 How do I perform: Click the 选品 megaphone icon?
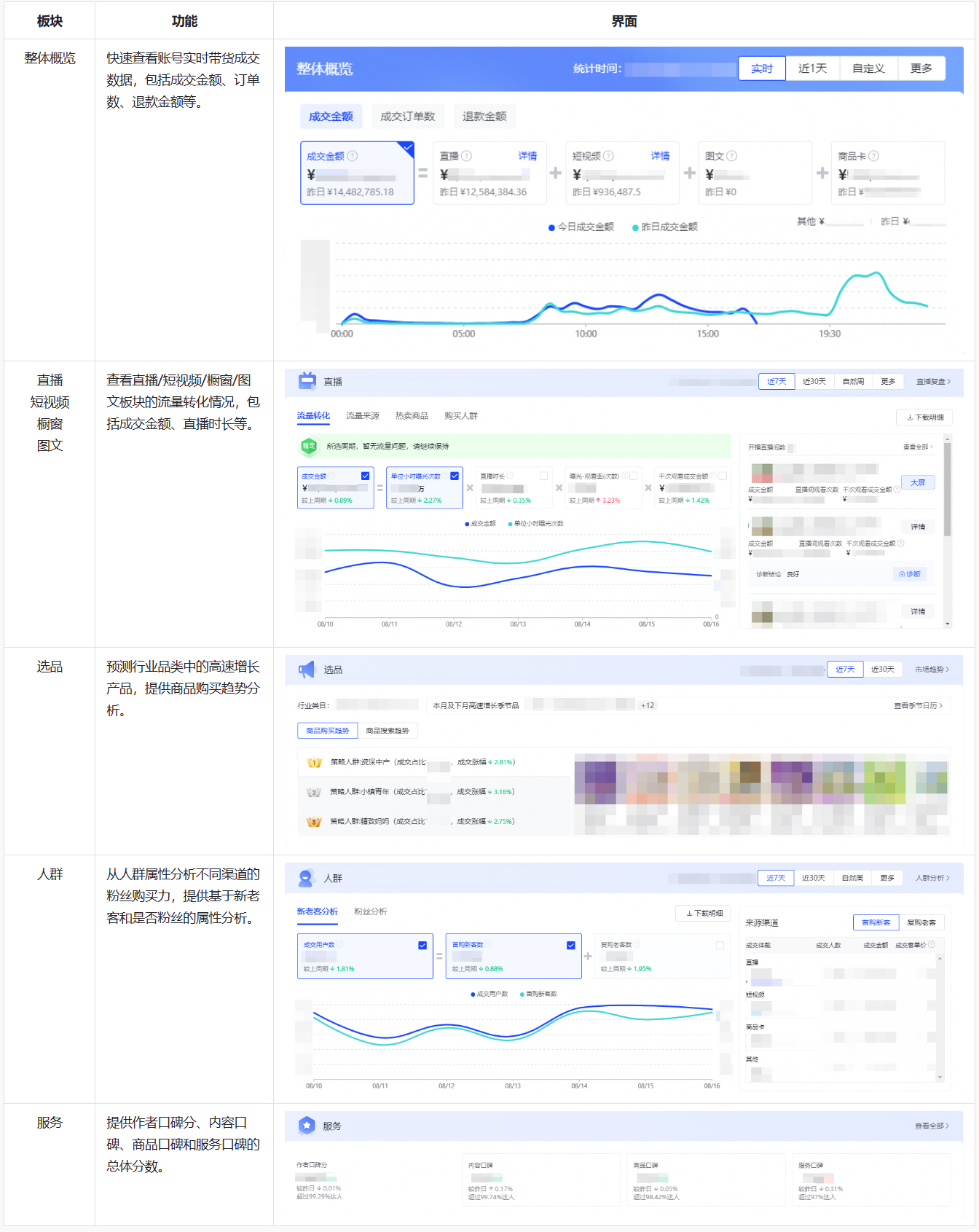click(x=307, y=670)
